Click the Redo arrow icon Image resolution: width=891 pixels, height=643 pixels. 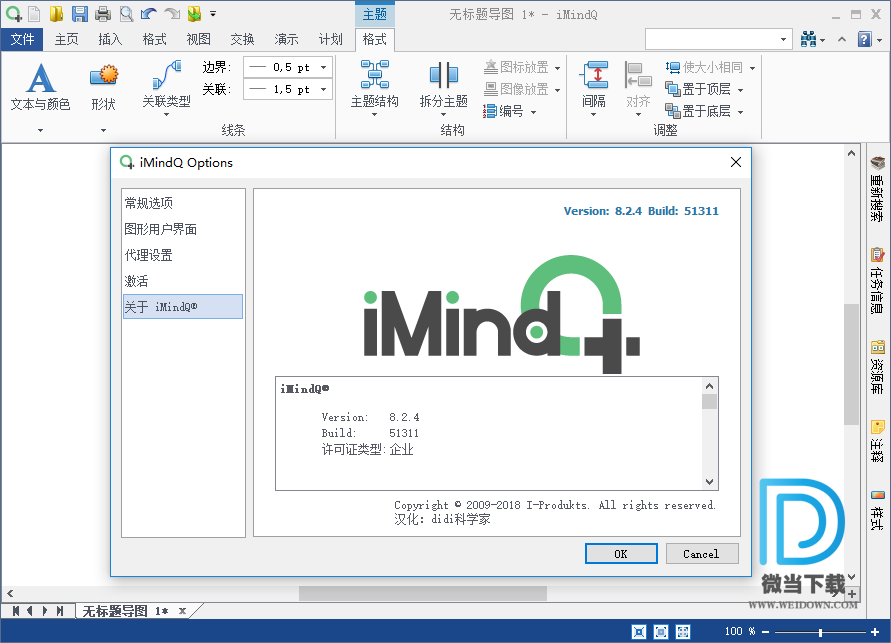(x=172, y=13)
